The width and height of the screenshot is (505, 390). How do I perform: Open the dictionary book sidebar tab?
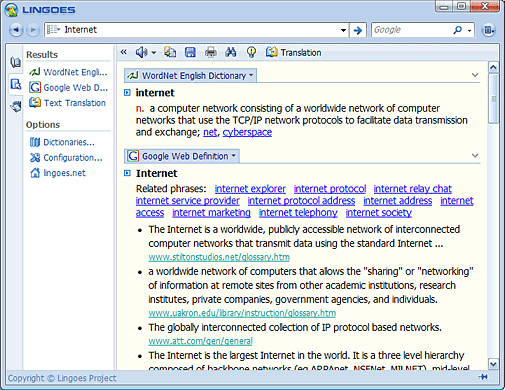tap(15, 62)
